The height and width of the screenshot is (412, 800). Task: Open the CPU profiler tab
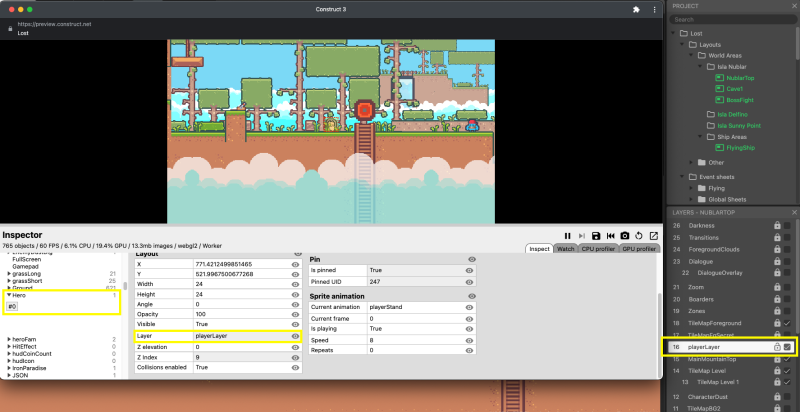pyautogui.click(x=598, y=248)
